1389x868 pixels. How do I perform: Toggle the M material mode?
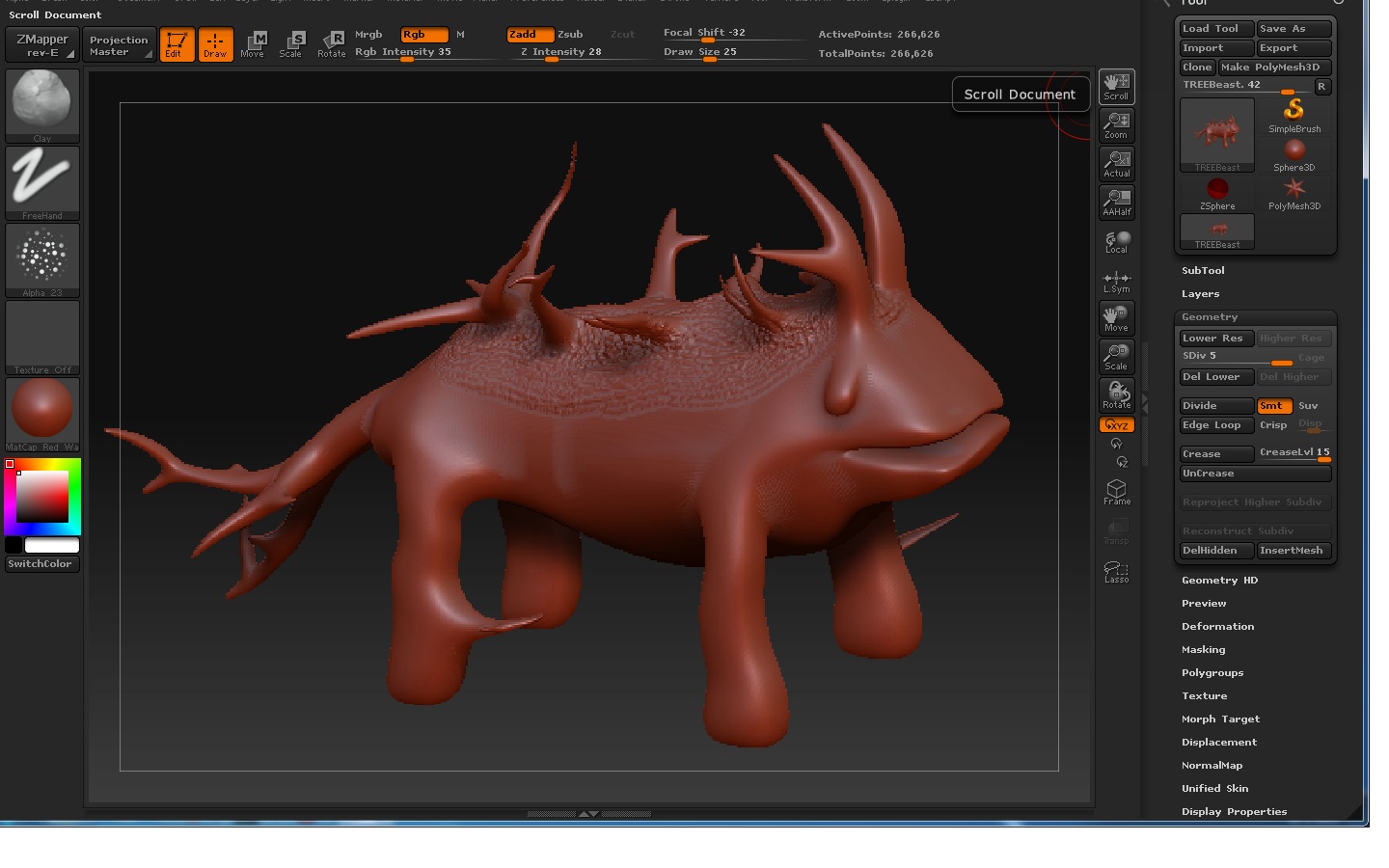[460, 35]
